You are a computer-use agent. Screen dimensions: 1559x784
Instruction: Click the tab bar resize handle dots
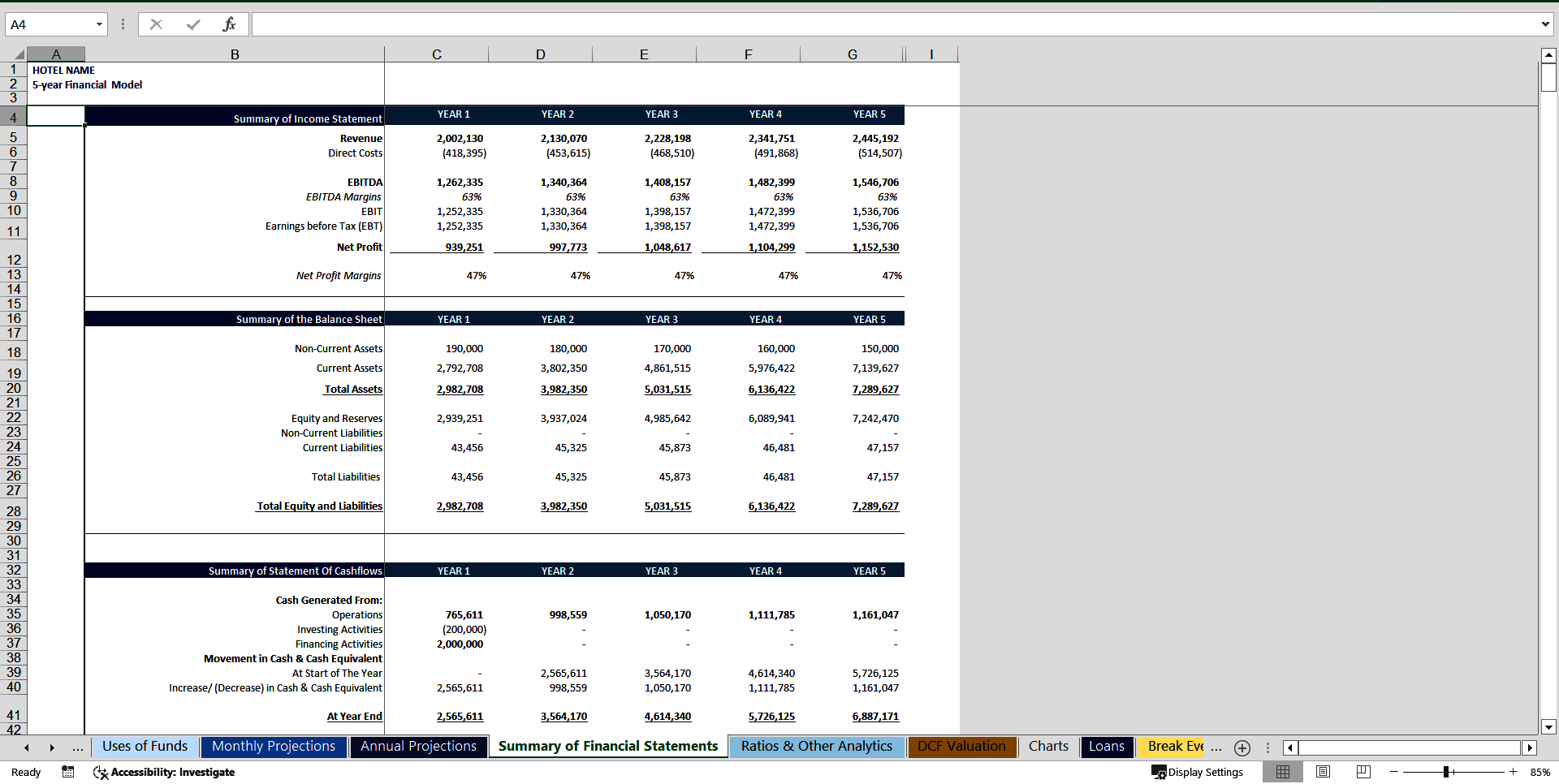(x=1267, y=747)
